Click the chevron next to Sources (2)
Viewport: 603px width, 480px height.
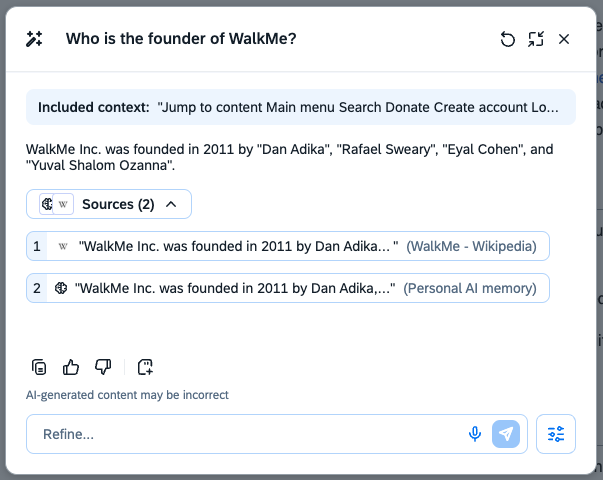point(171,204)
